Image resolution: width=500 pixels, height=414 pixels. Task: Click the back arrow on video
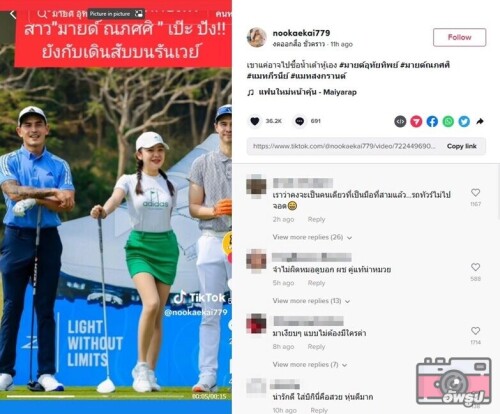click(x=13, y=14)
